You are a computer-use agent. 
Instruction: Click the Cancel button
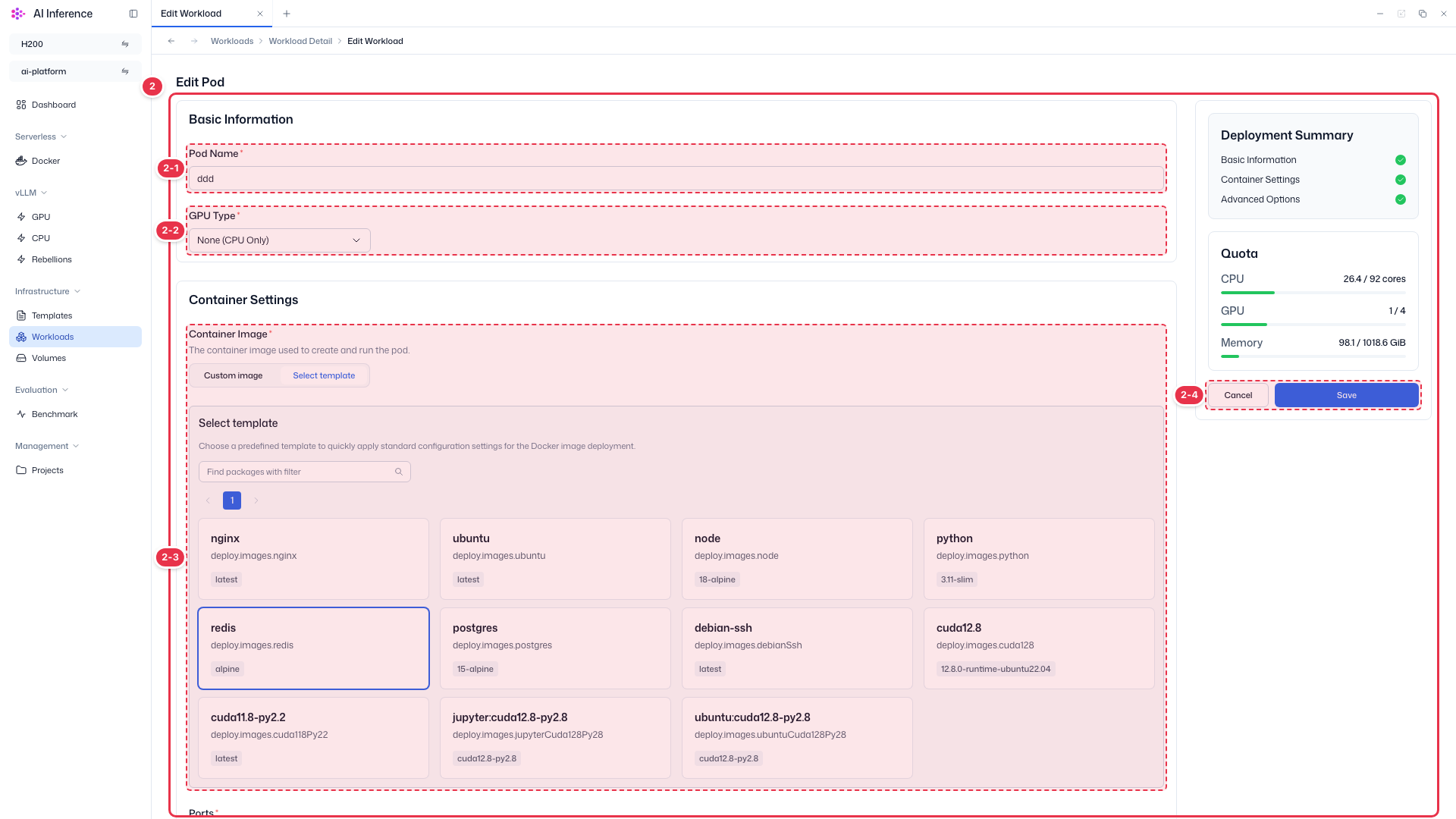tap(1238, 395)
